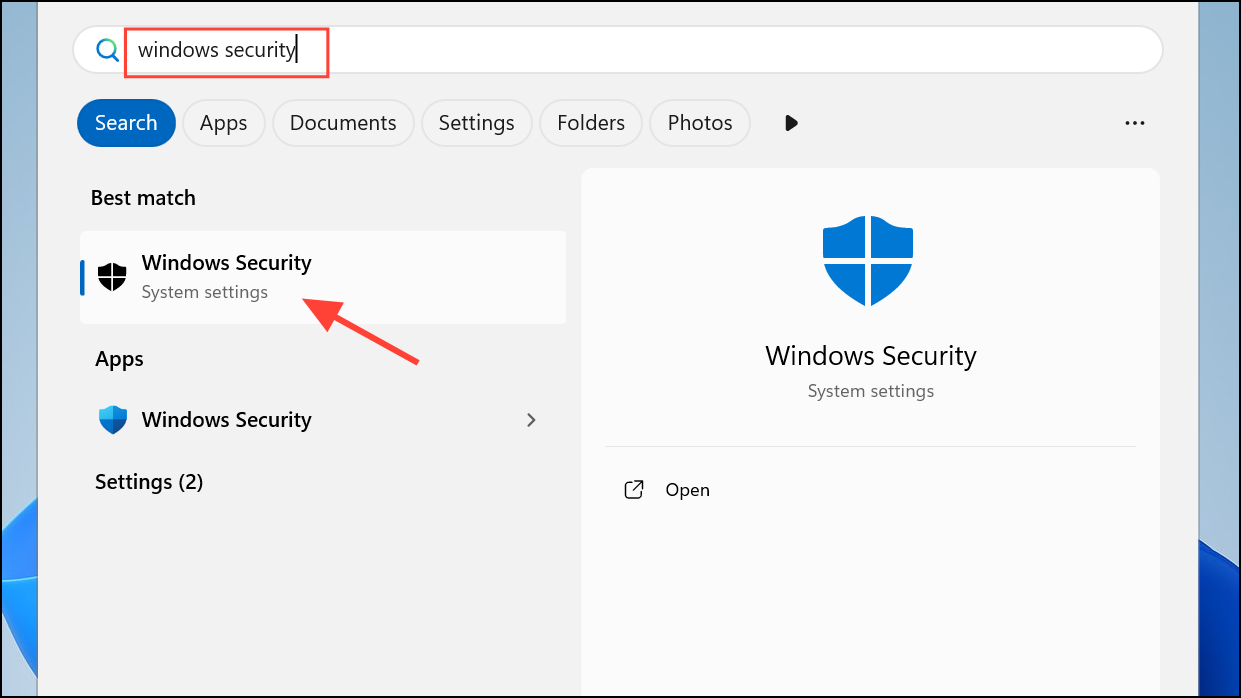
Task: Click the large blue shield in preview pane
Action: tap(868, 262)
